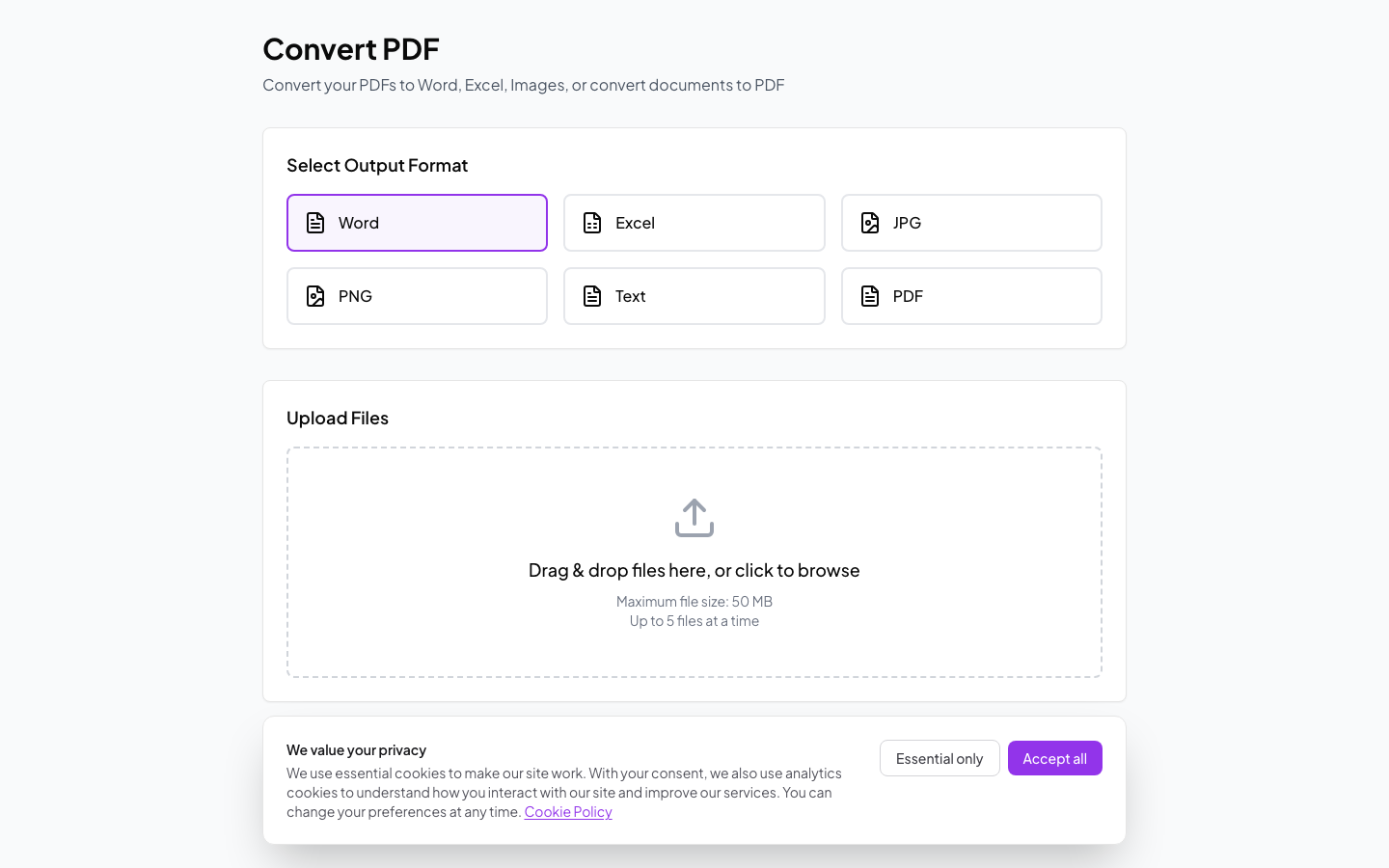
Task: Click the PNG image file icon
Action: pos(314,296)
